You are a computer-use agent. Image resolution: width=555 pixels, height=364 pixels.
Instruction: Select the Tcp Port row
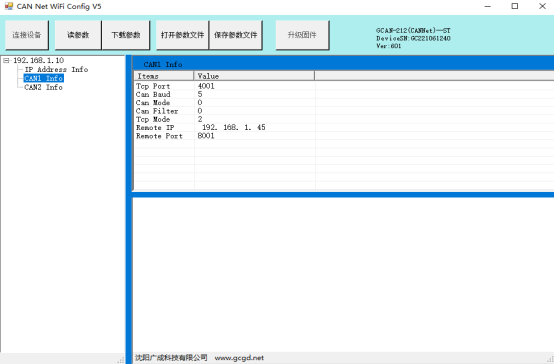pos(344,86)
